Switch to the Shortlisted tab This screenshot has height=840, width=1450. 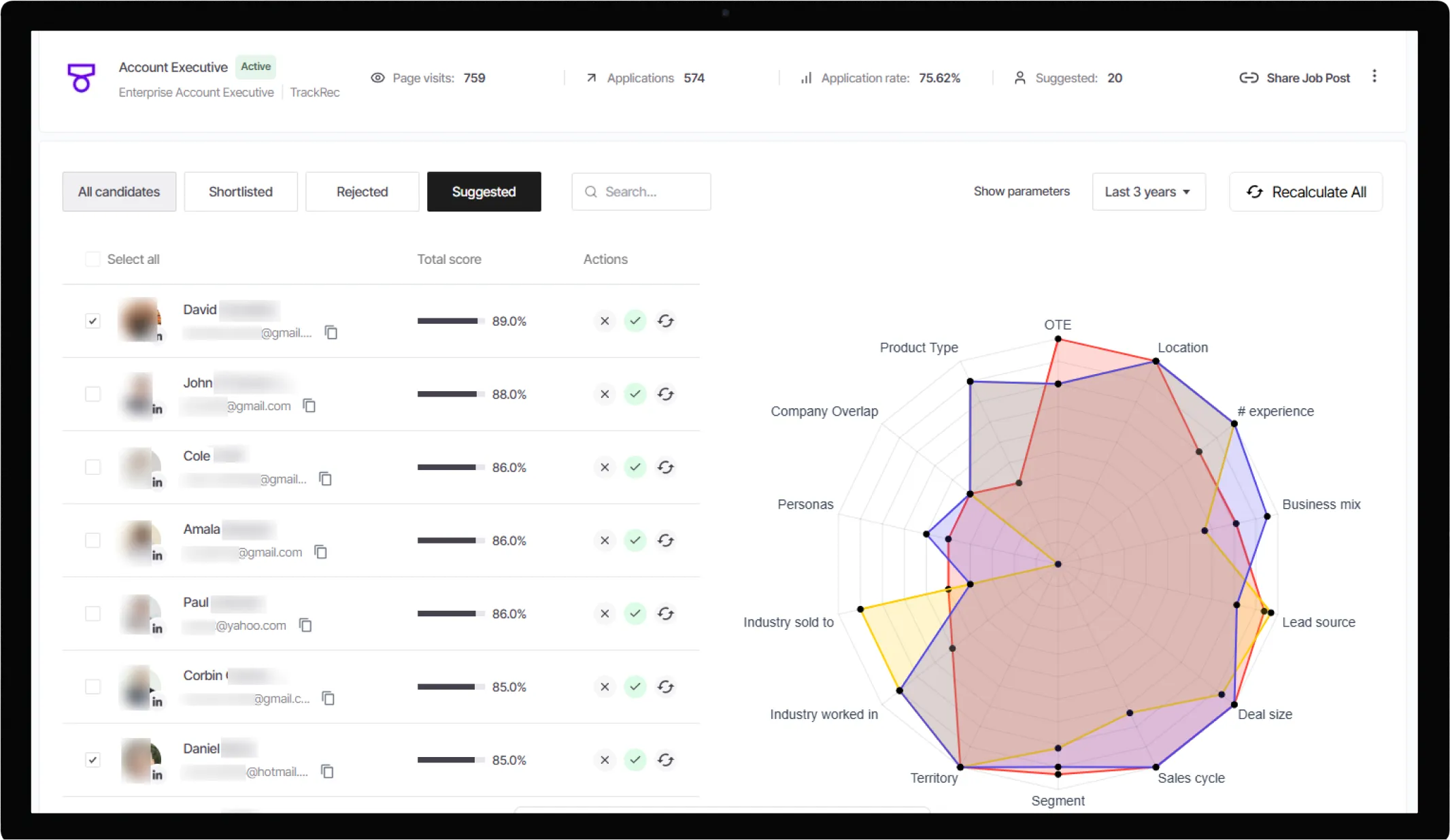tap(240, 192)
